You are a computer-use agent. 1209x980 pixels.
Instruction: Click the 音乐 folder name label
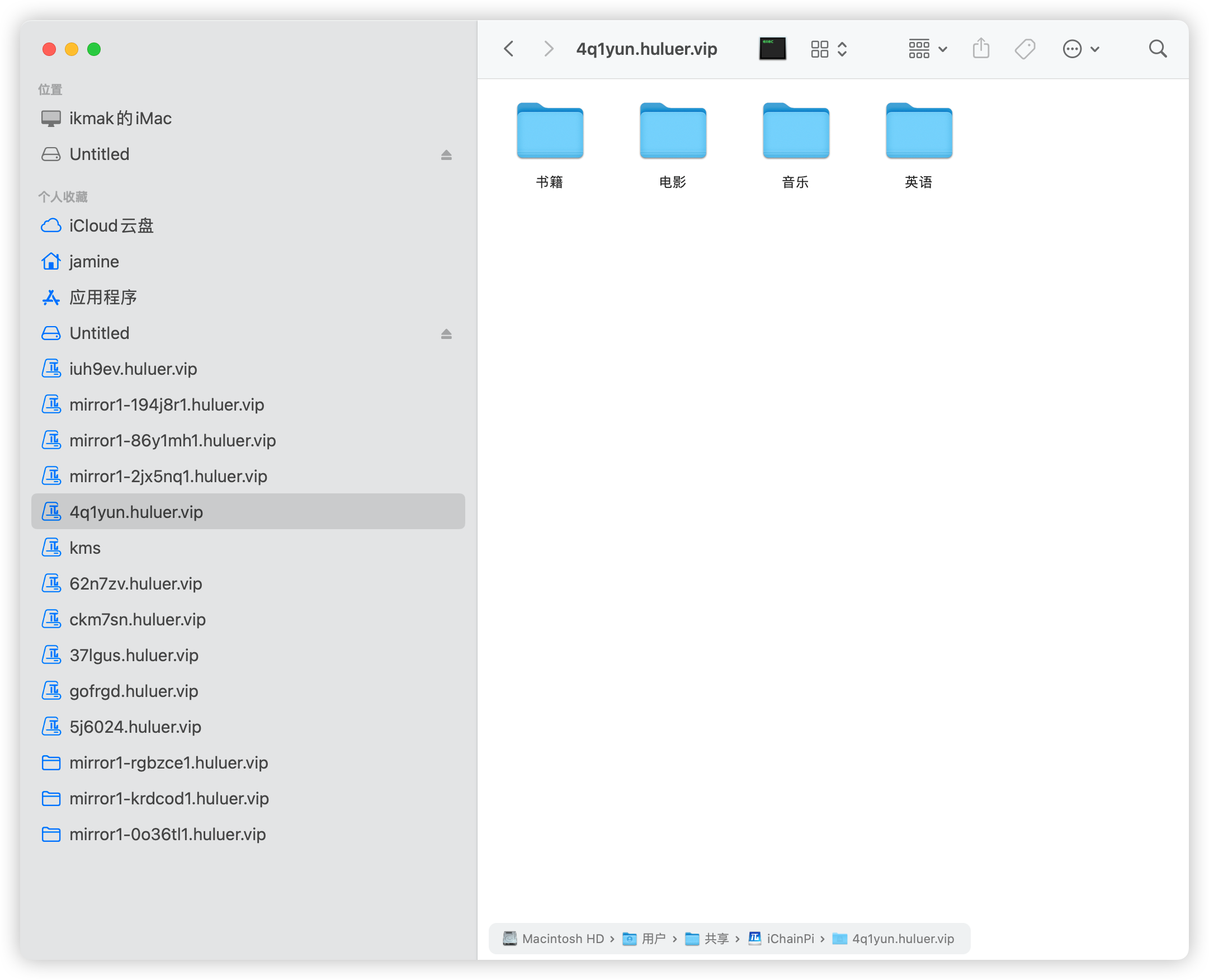pyautogui.click(x=795, y=182)
